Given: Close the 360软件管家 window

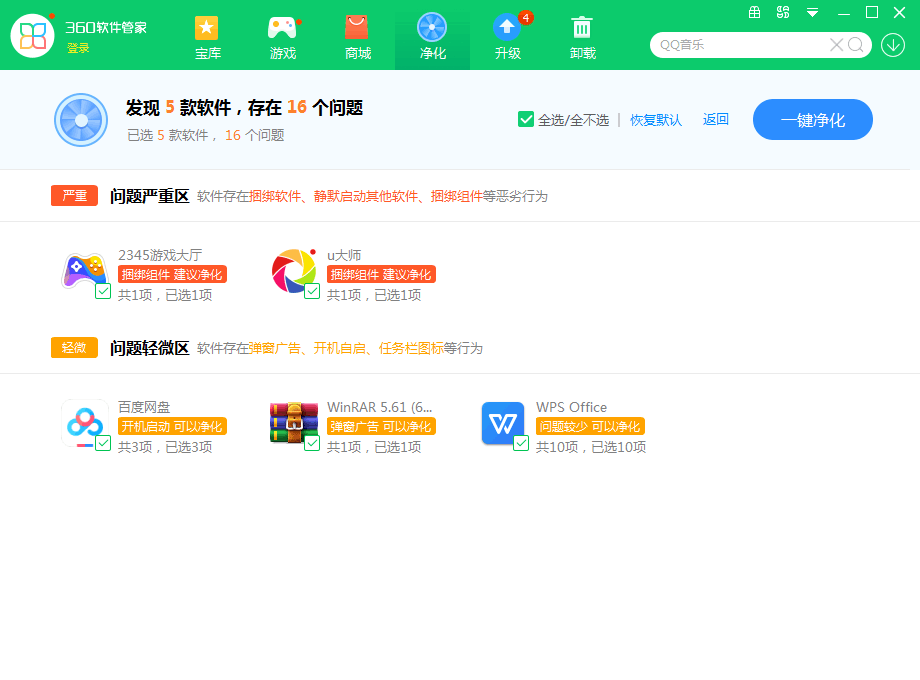Looking at the screenshot, I should [899, 12].
